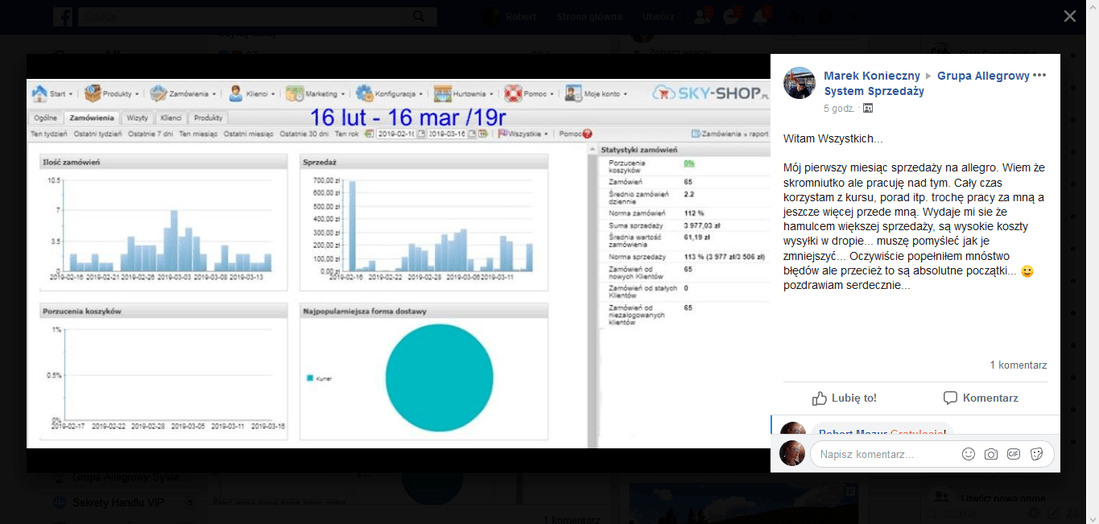Click Marek Konieczny's profile picture
Screen dimensions: 1099x524
(x=799, y=83)
